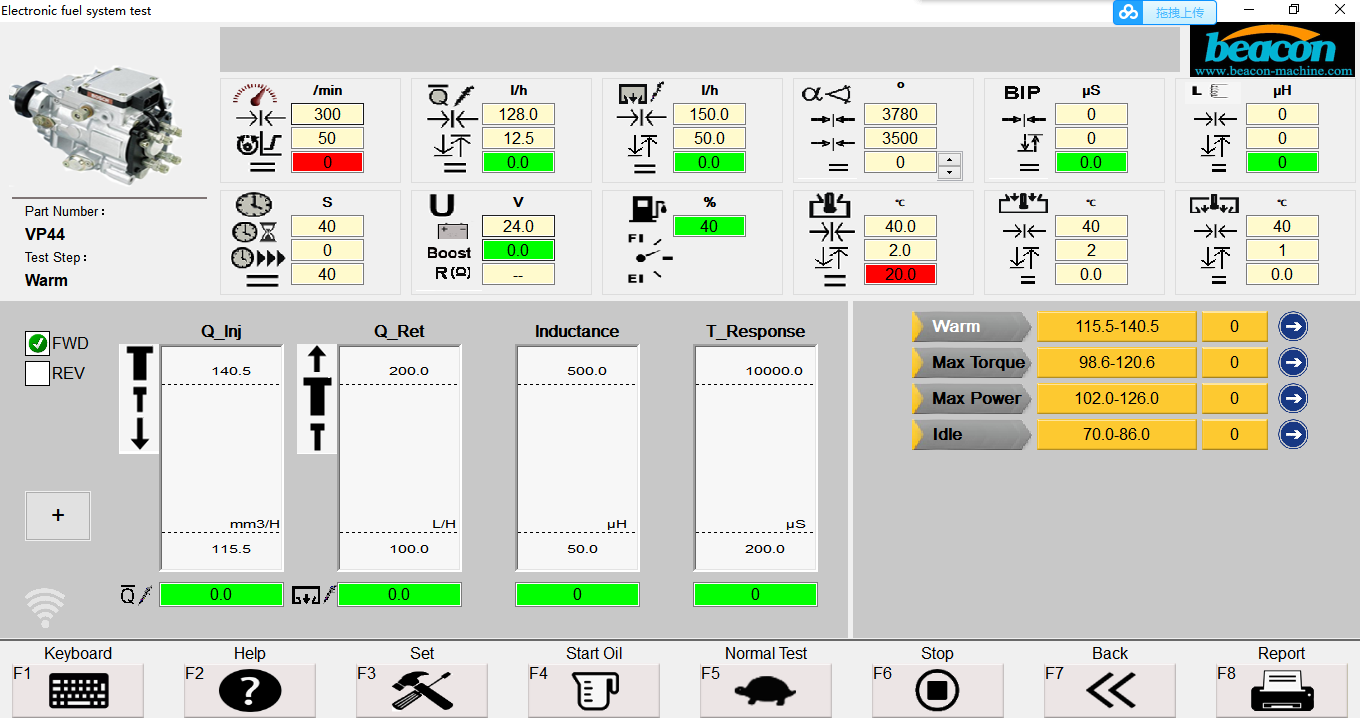The image size is (1360, 718).
Task: Click the Q_Ret bar gauge
Action: click(400, 459)
